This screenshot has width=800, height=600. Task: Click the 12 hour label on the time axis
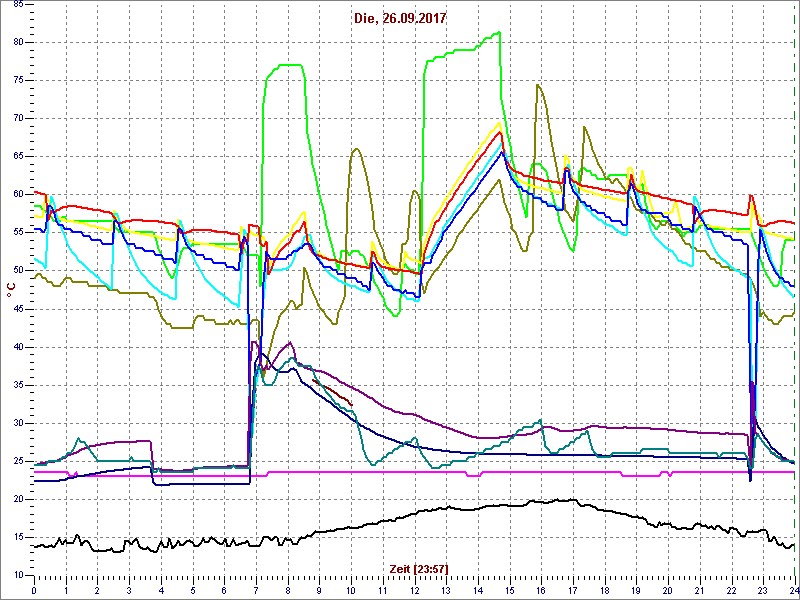point(414,591)
